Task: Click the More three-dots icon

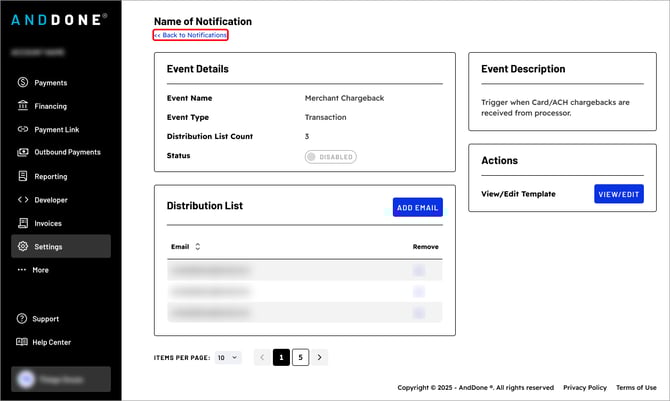Action: [x=22, y=270]
